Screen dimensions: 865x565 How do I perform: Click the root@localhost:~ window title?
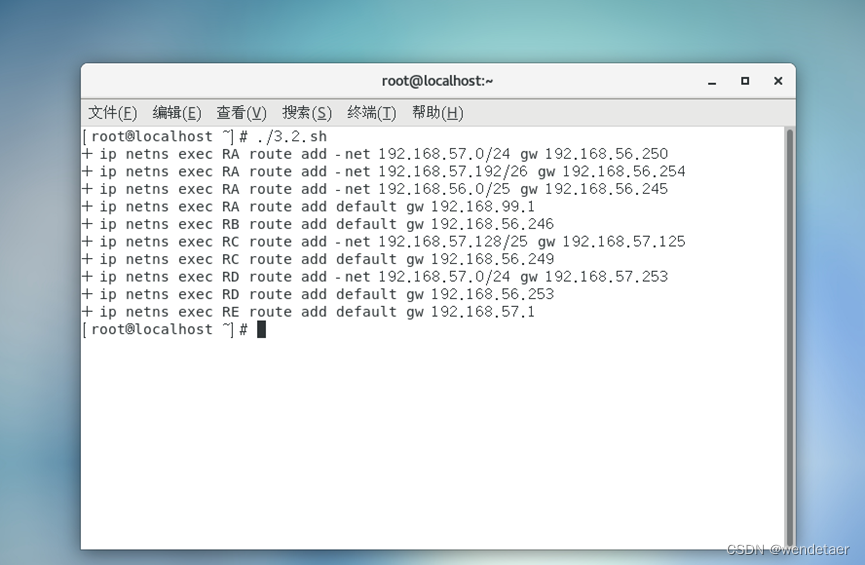437,81
